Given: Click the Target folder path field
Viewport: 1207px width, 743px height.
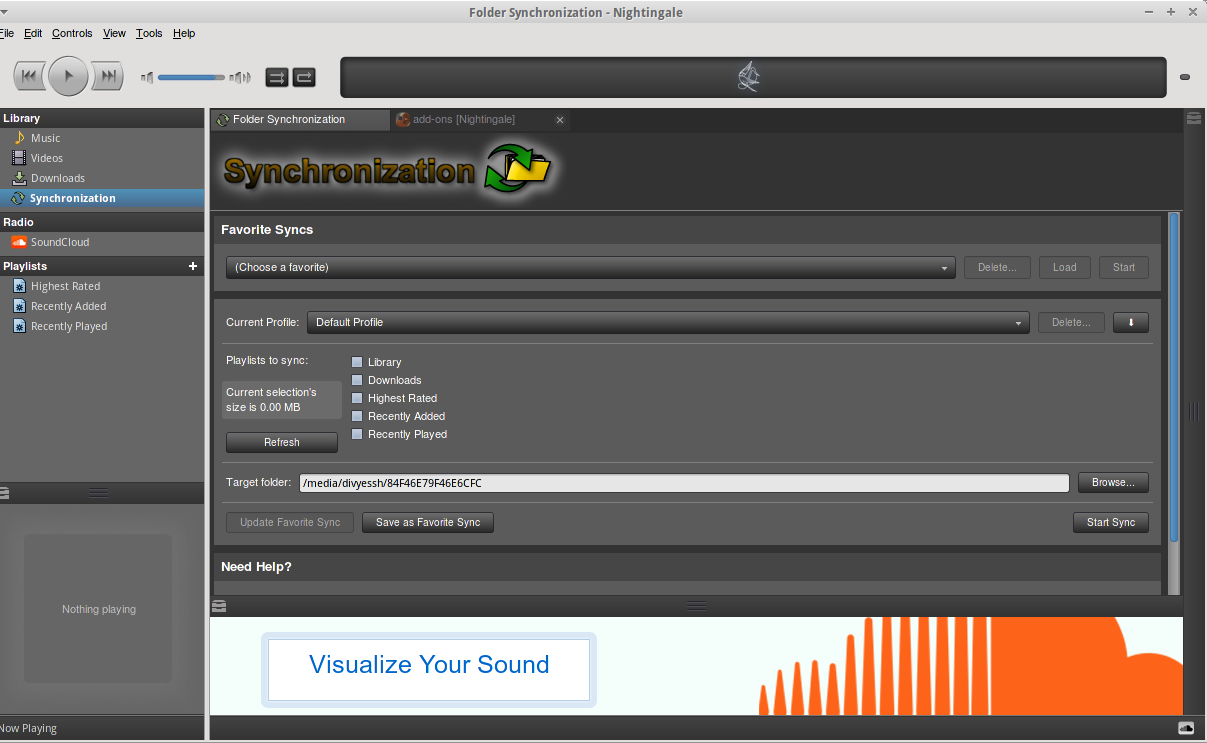Looking at the screenshot, I should pyautogui.click(x=684, y=483).
